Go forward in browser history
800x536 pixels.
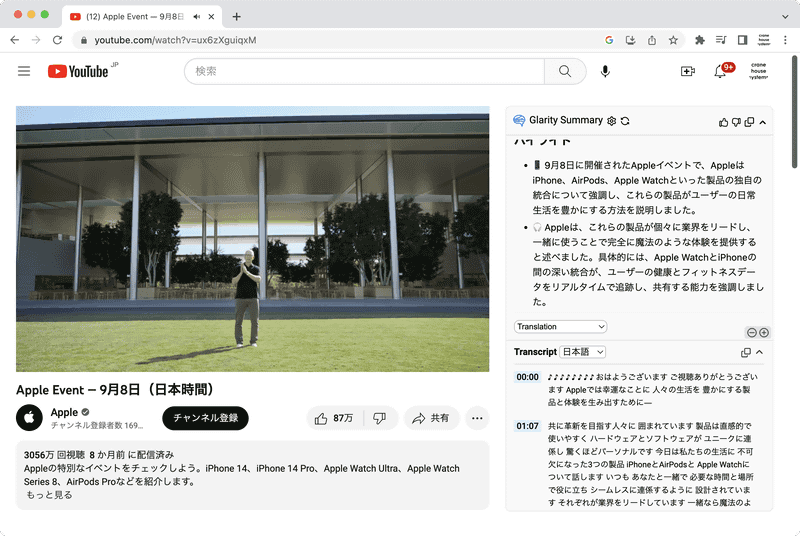36,40
